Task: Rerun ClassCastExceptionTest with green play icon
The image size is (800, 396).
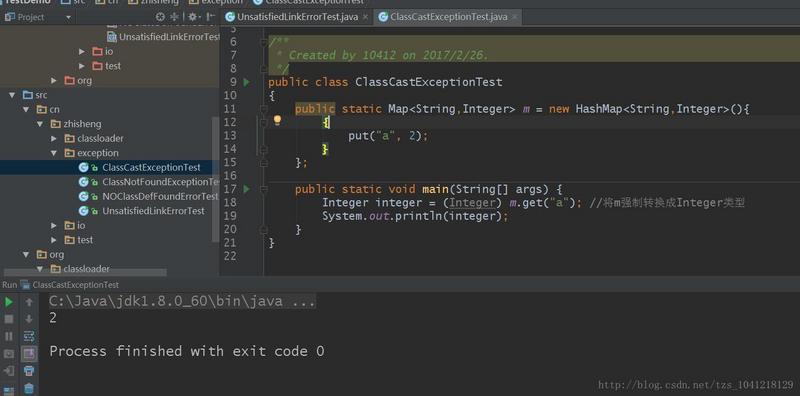Action: (9, 302)
